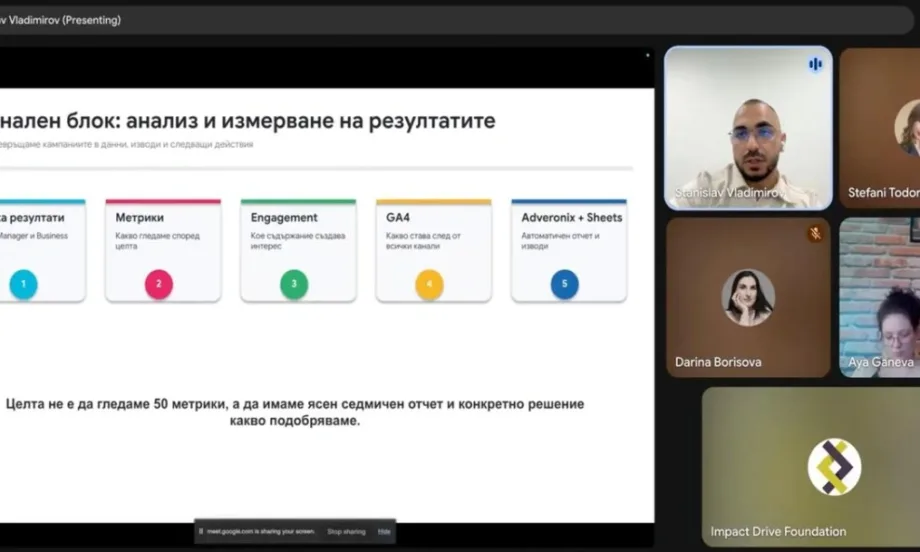The image size is (920, 552).
Task: Click the 'Stanislav Vladimirov' name label
Action: pyautogui.click(x=730, y=192)
